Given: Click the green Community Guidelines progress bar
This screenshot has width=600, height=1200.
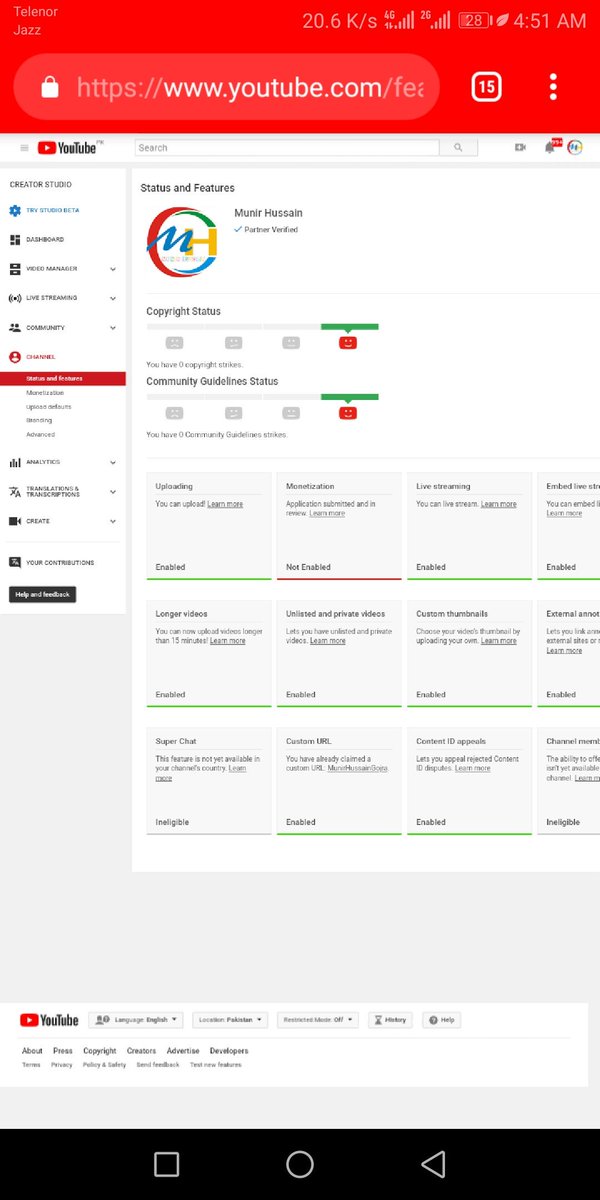Looking at the screenshot, I should pos(349,396).
